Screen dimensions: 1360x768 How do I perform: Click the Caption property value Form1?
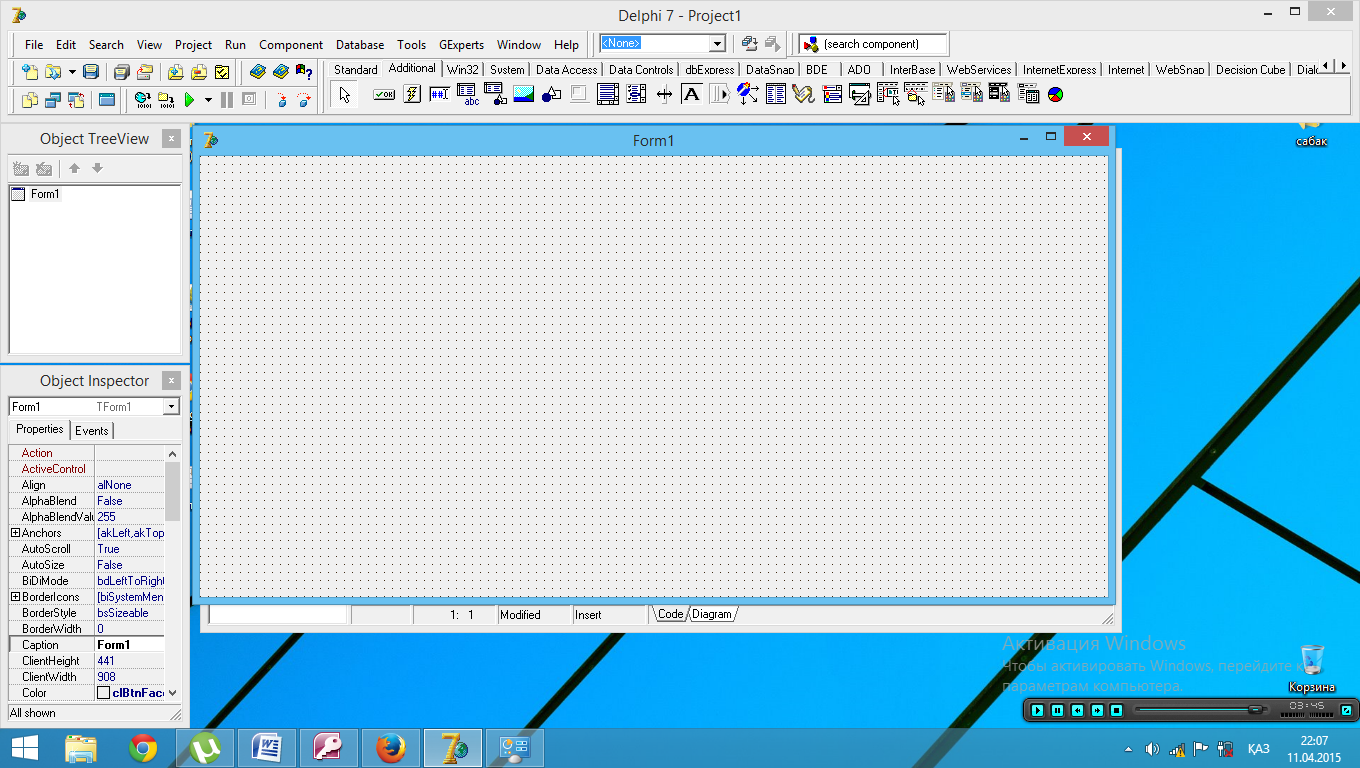130,645
